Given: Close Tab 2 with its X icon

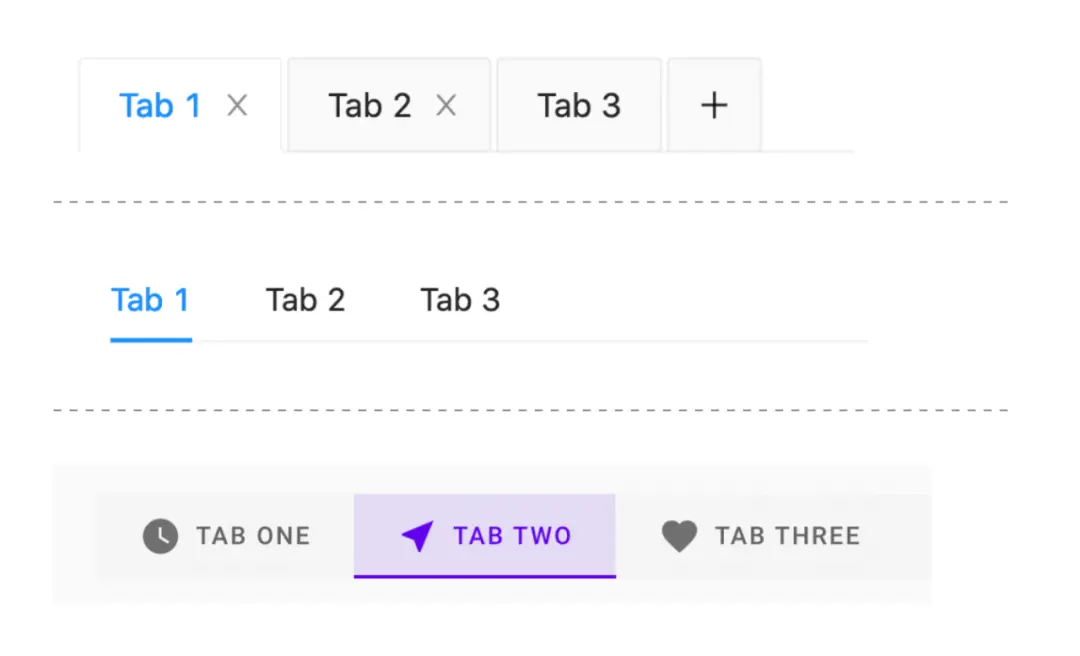Looking at the screenshot, I should 446,105.
